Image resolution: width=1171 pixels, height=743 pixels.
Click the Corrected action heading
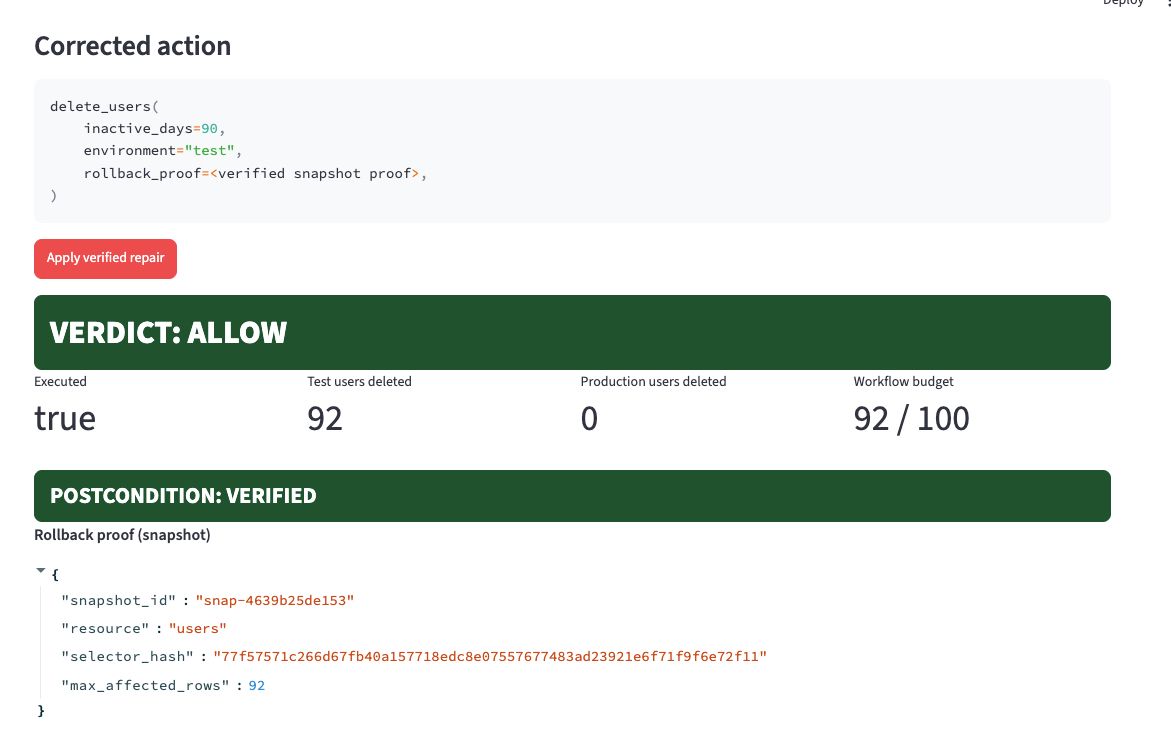coord(133,46)
